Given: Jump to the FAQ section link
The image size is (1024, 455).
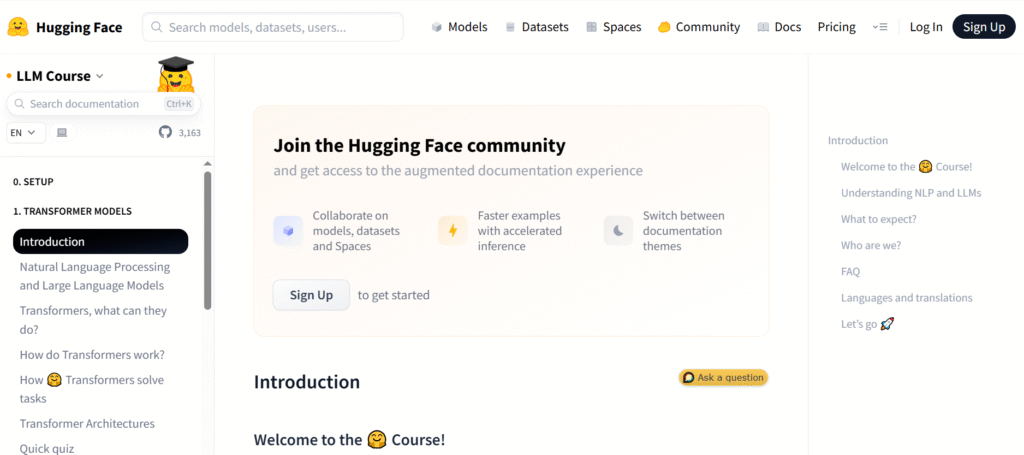Looking at the screenshot, I should point(850,272).
